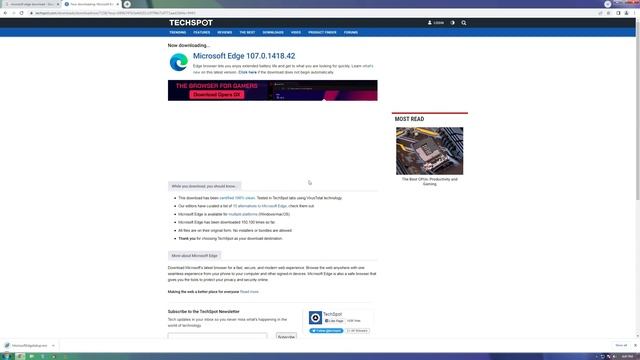The width and height of the screenshot is (640, 360).
Task: Click the share page icon in address bar
Action: pos(600,13)
